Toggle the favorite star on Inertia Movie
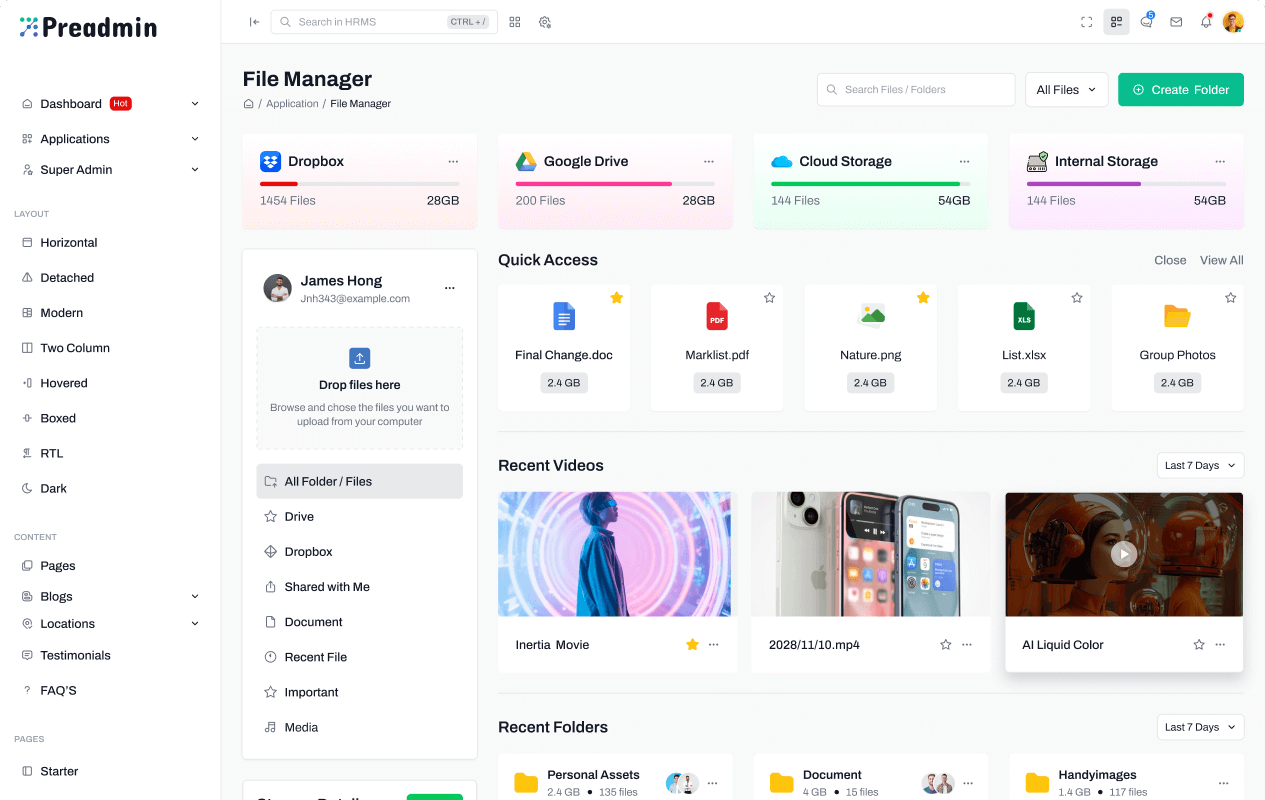 pyautogui.click(x=692, y=645)
